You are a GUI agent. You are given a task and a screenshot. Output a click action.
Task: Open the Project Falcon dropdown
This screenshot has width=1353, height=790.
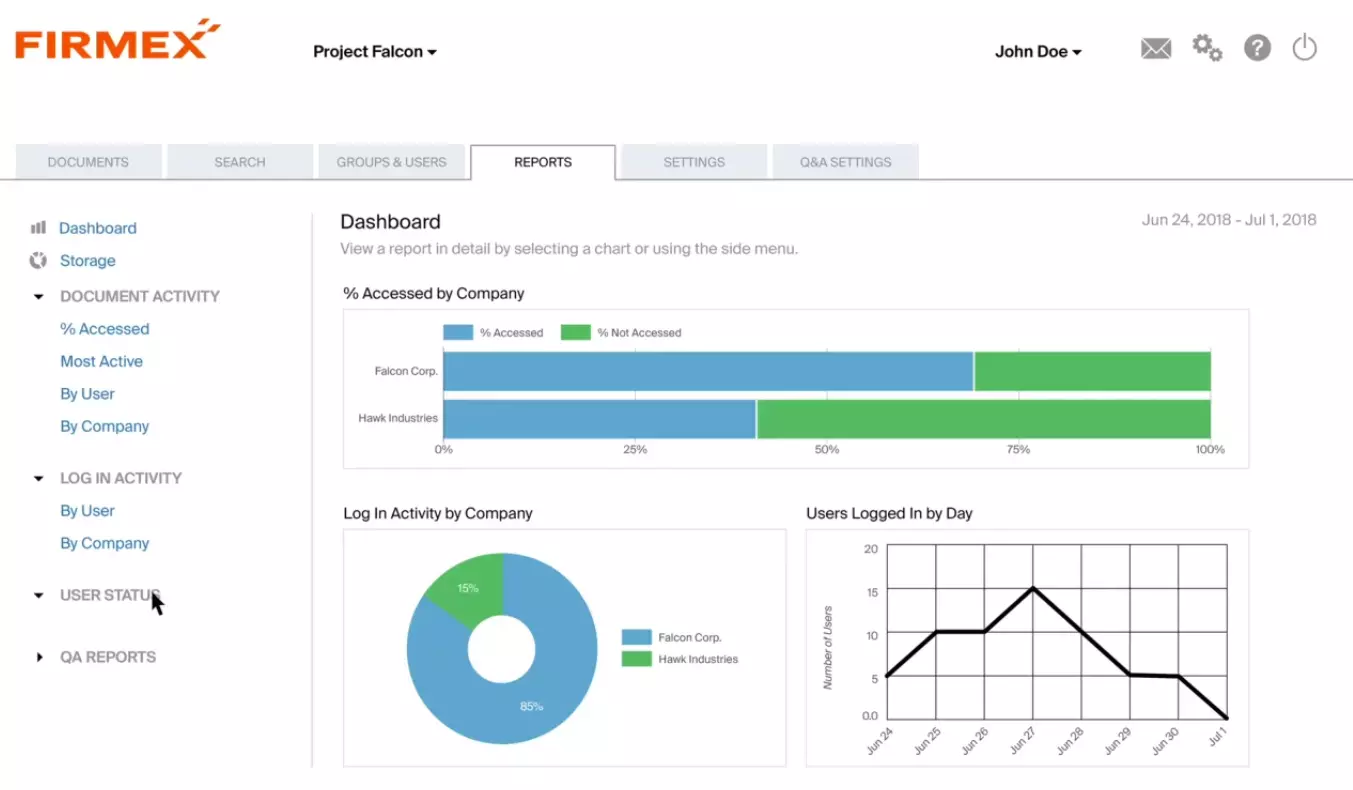pos(375,52)
